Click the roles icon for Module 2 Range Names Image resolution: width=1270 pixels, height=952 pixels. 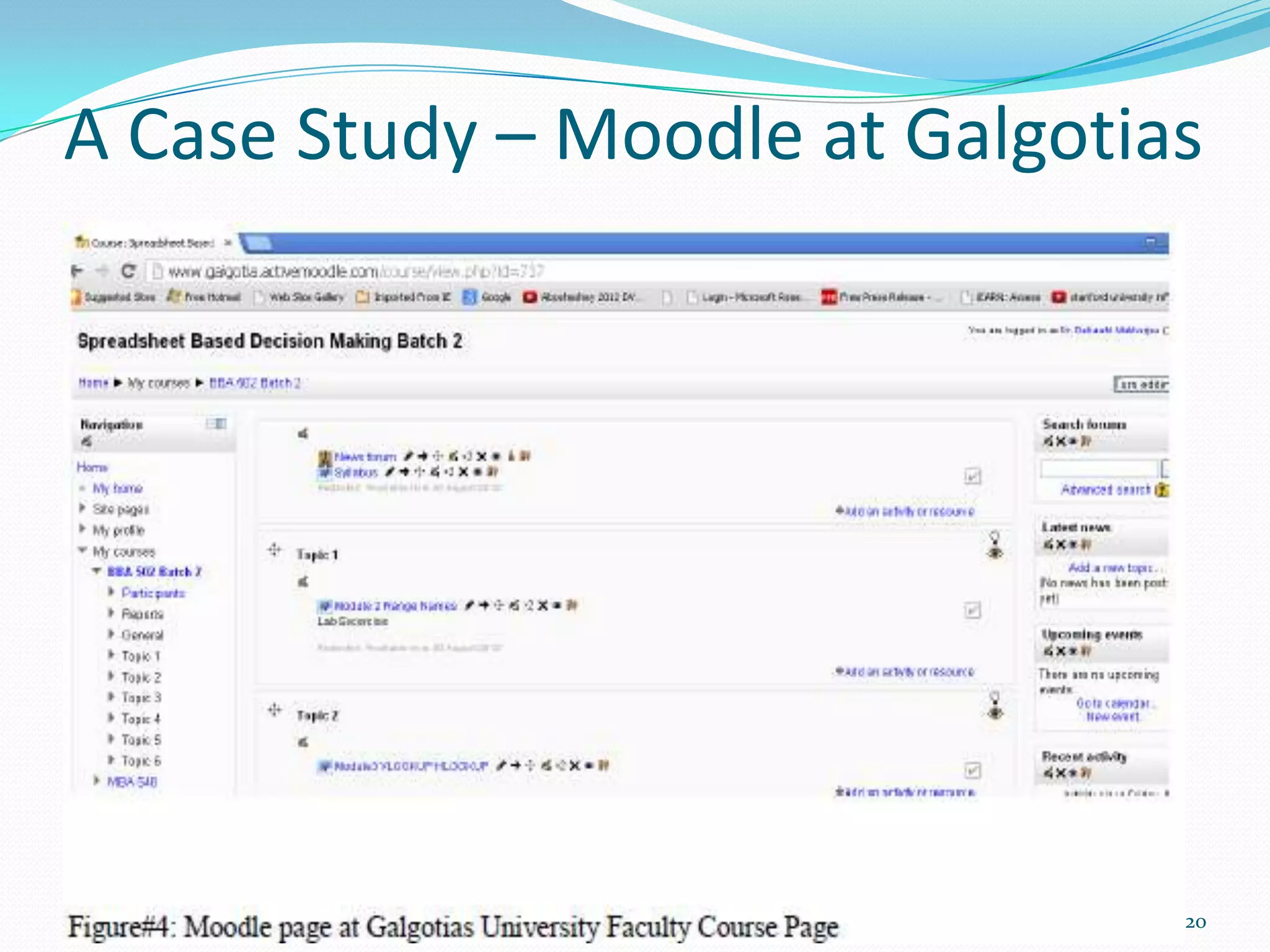click(x=572, y=606)
